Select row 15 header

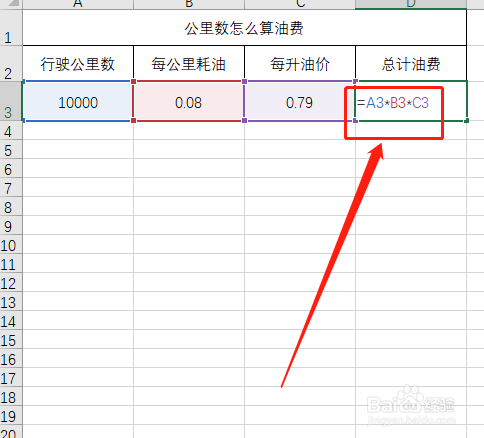click(11, 339)
